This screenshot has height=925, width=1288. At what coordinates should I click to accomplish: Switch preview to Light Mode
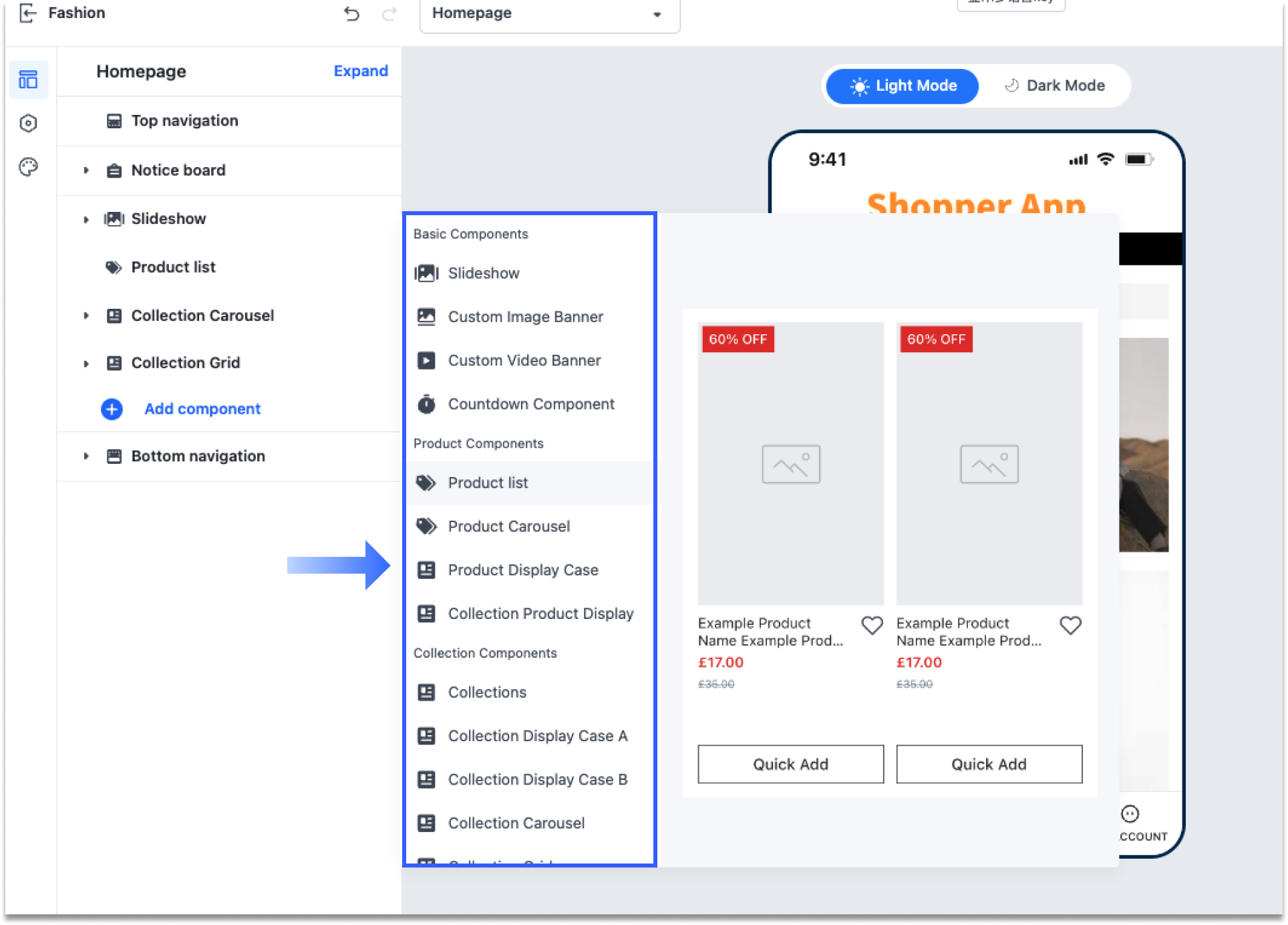tap(902, 86)
